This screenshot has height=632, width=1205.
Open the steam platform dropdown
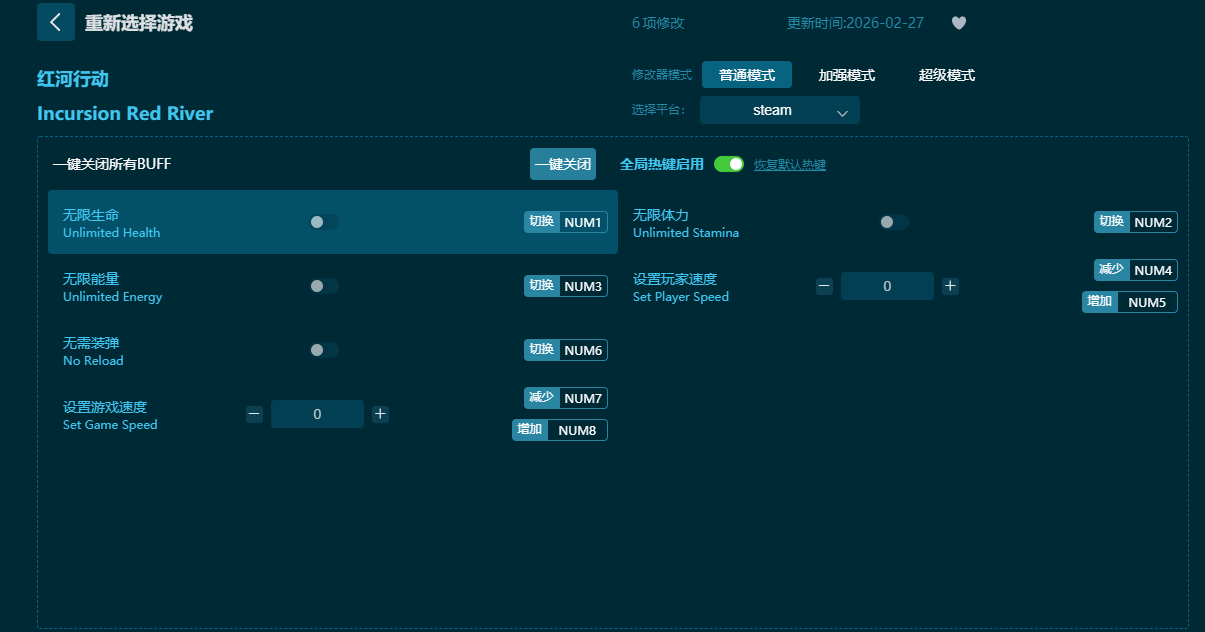tap(779, 111)
